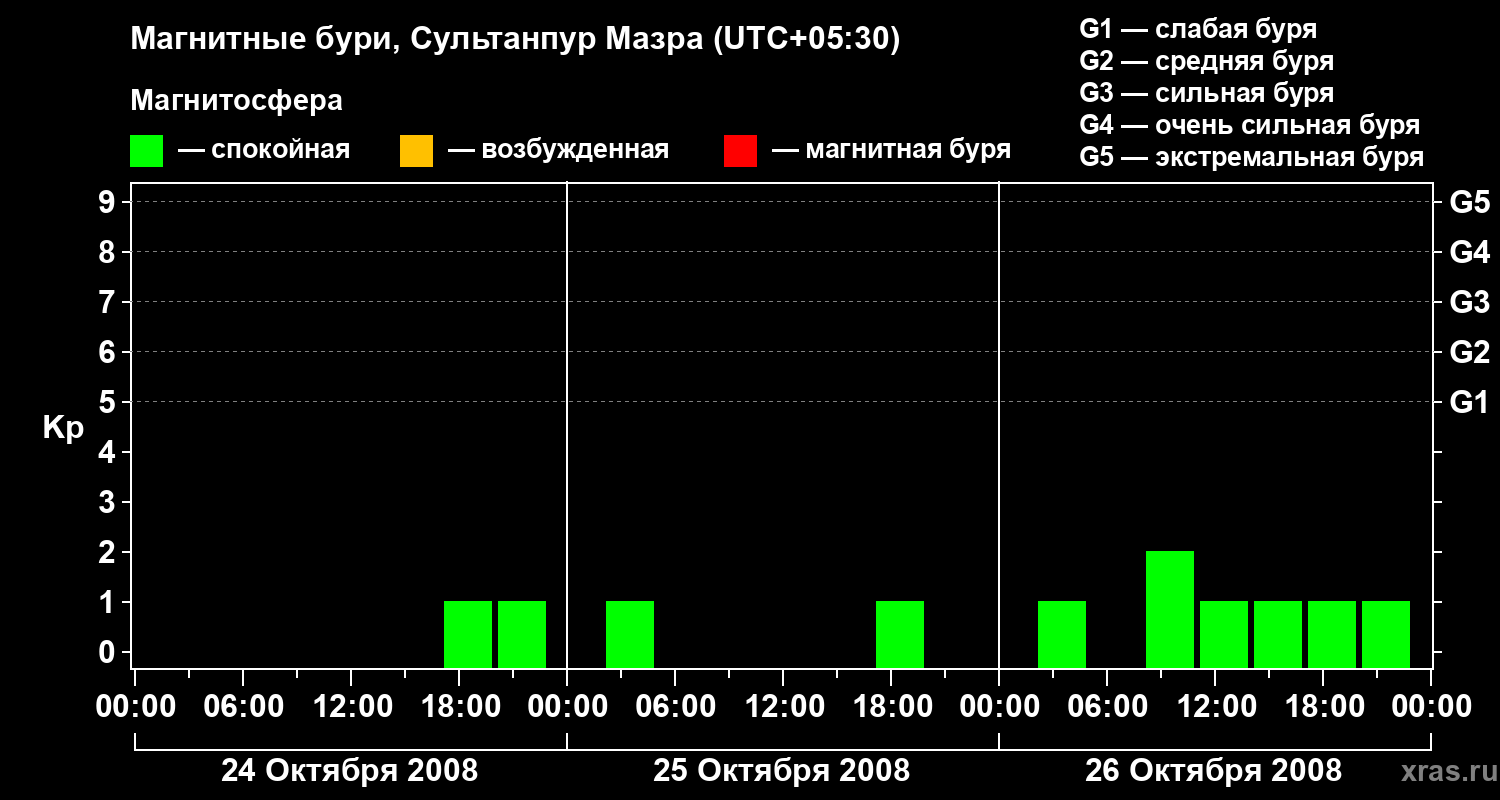Screen dimensions: 1500x800
Task: Click the green 'спокойная' legend swatch
Action: click(146, 151)
